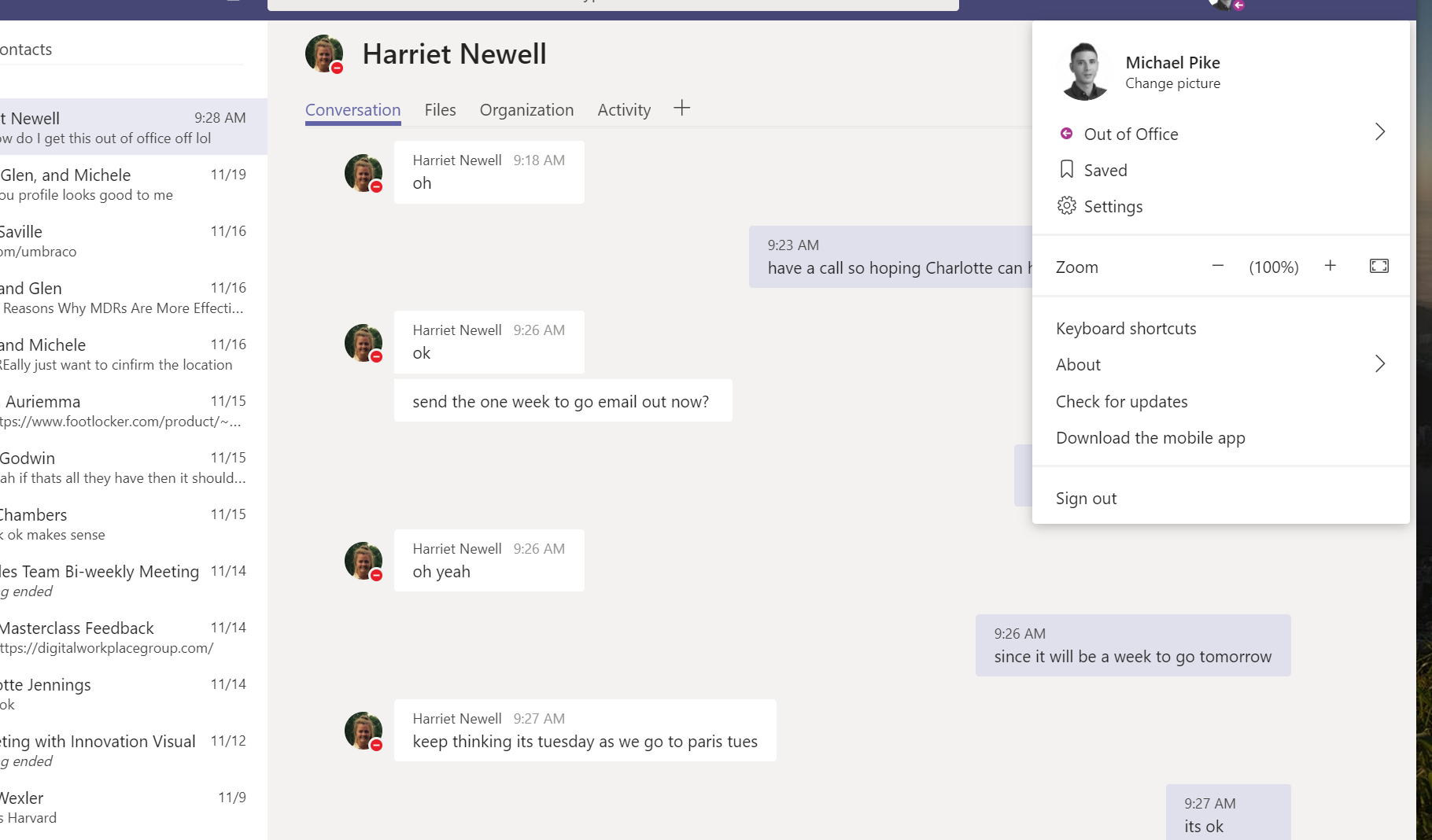Open the Organization tab
Screen dimensions: 1432x840
(526, 110)
